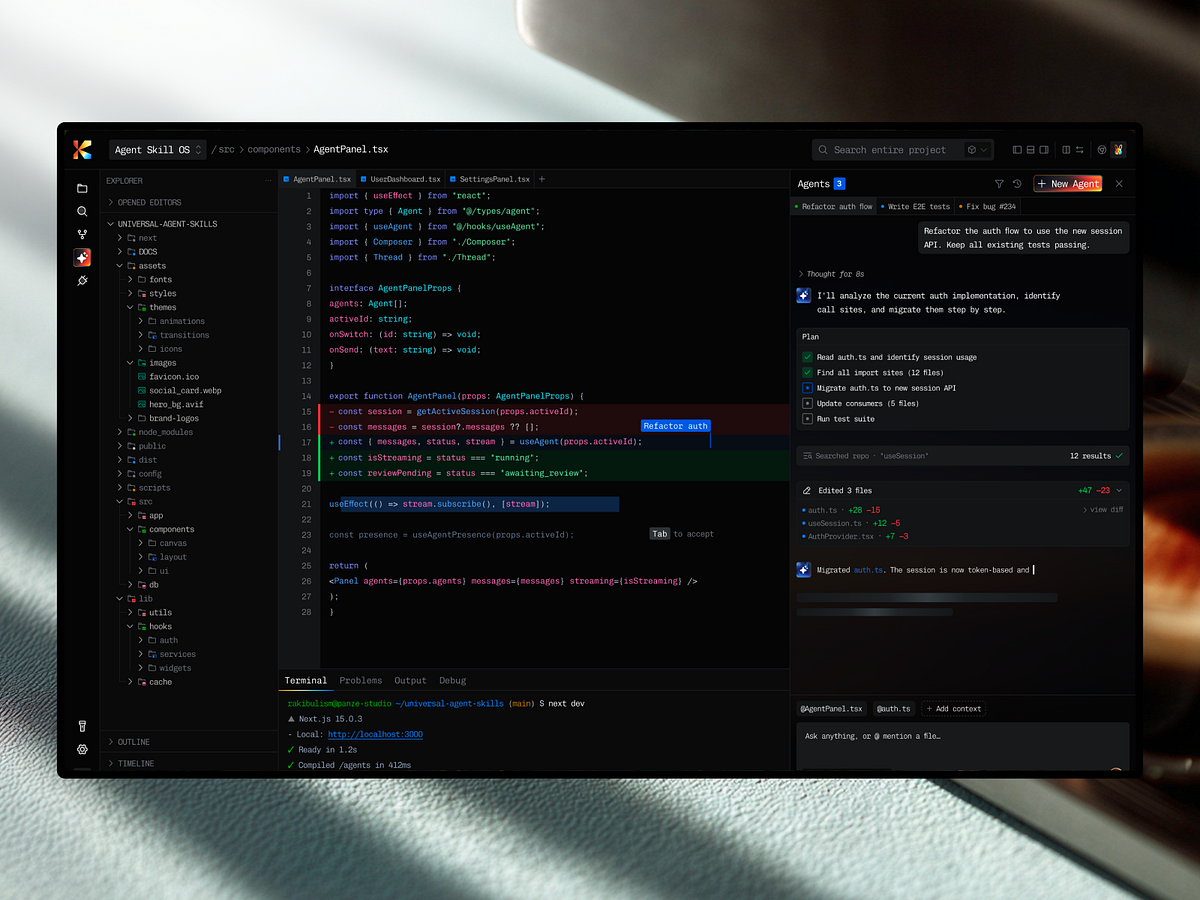Image resolution: width=1200 pixels, height=900 pixels.
Task: Click the Explorer more options ellipsis
Action: coord(268,181)
